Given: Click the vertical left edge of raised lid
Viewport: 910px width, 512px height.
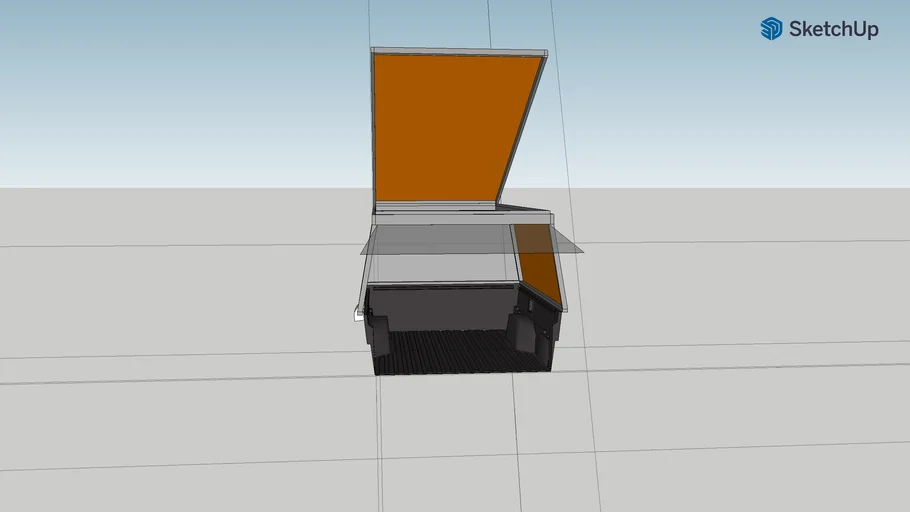Looking at the screenshot, I should (x=373, y=130).
